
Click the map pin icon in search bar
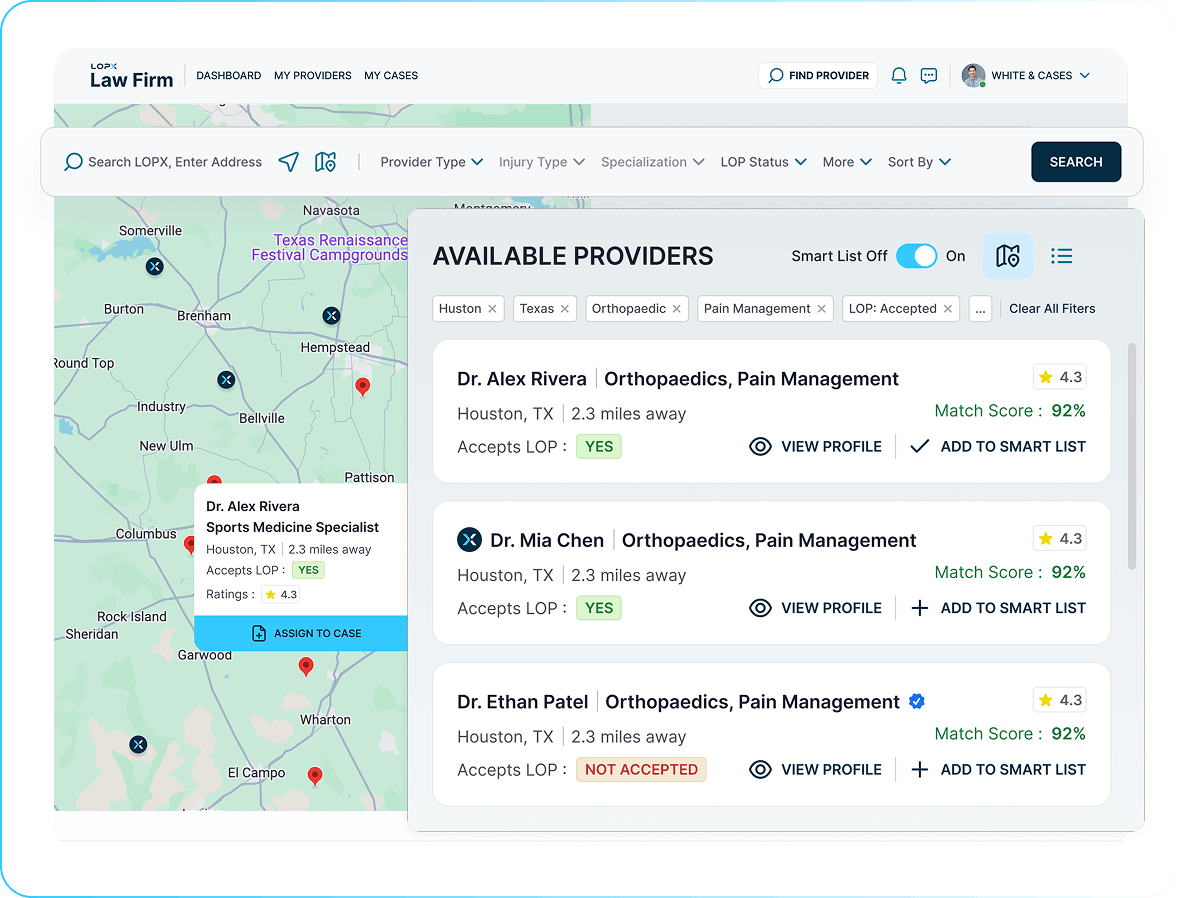[325, 162]
